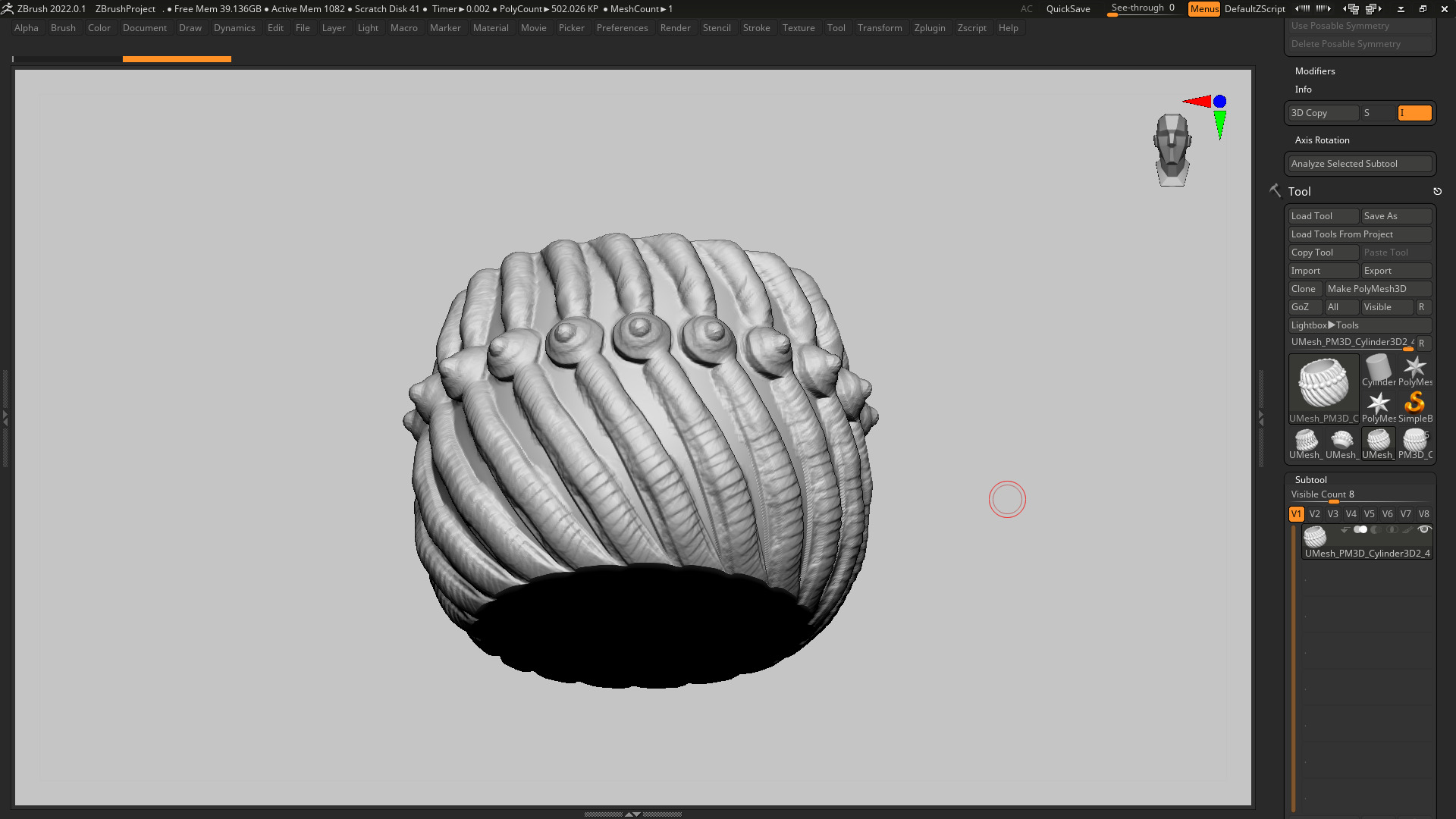
Task: Switch to the V5 visibility set
Action: coord(1369,514)
